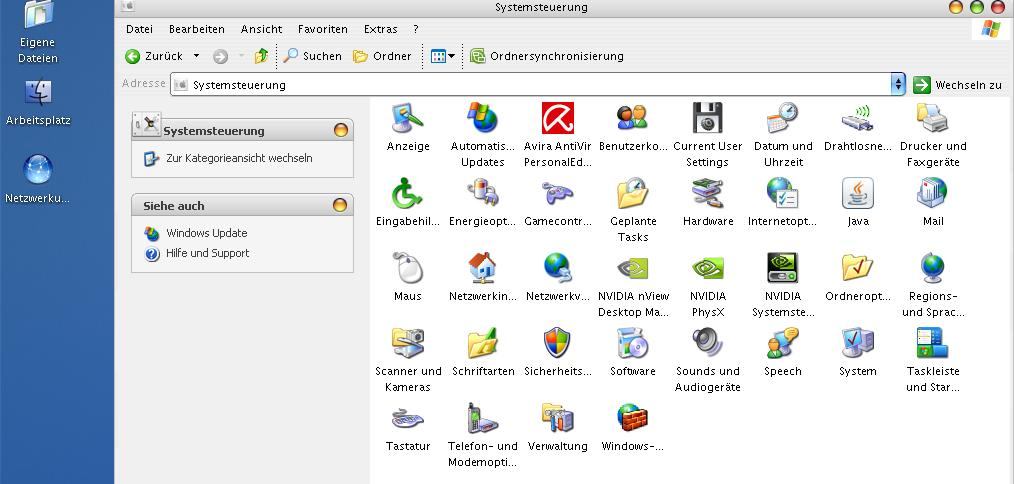Click Zur Kategorieansicht wechseln link
Viewport: 1014px width, 484px height.
pos(239,158)
